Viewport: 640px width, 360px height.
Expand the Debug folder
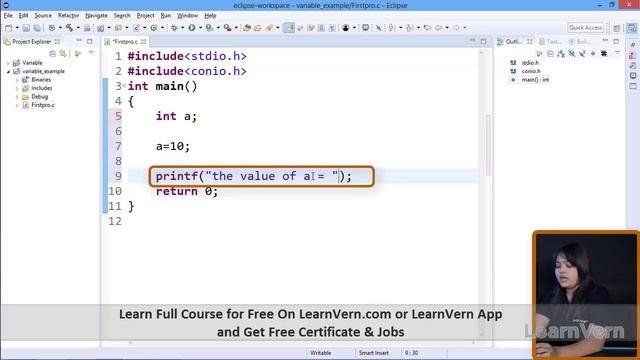point(17,97)
